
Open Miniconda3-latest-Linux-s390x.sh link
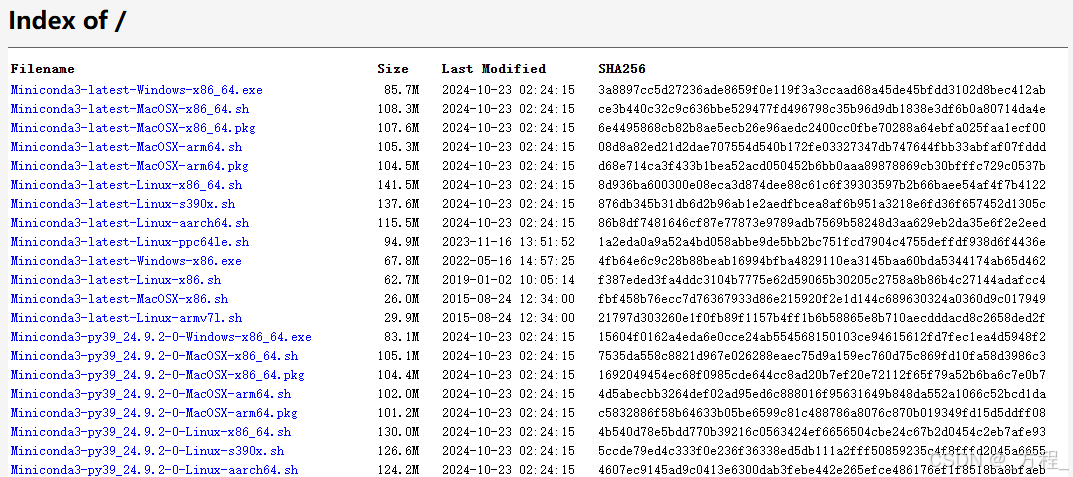[x=122, y=204]
